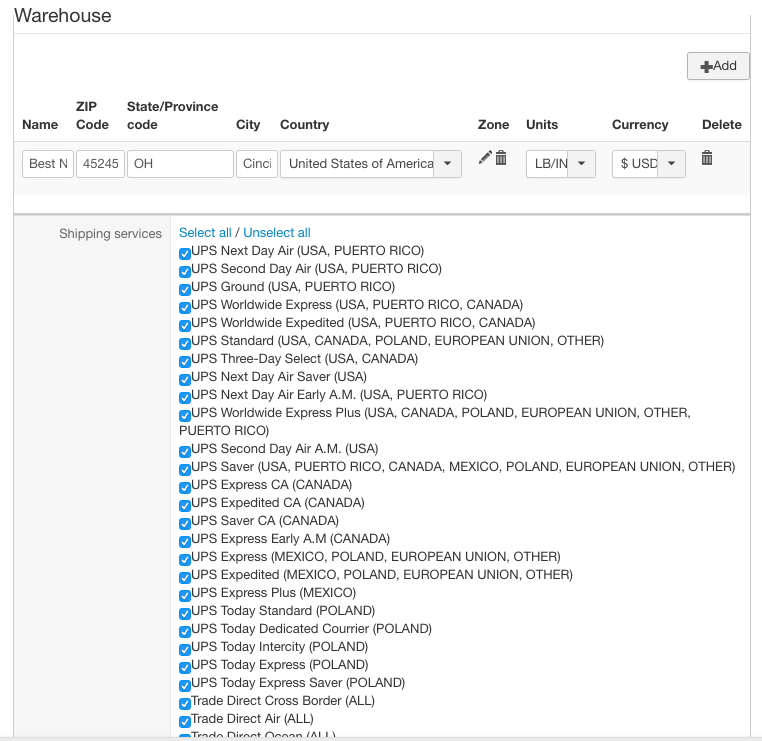
Task: Click the Warehouse heading
Action: (63, 16)
